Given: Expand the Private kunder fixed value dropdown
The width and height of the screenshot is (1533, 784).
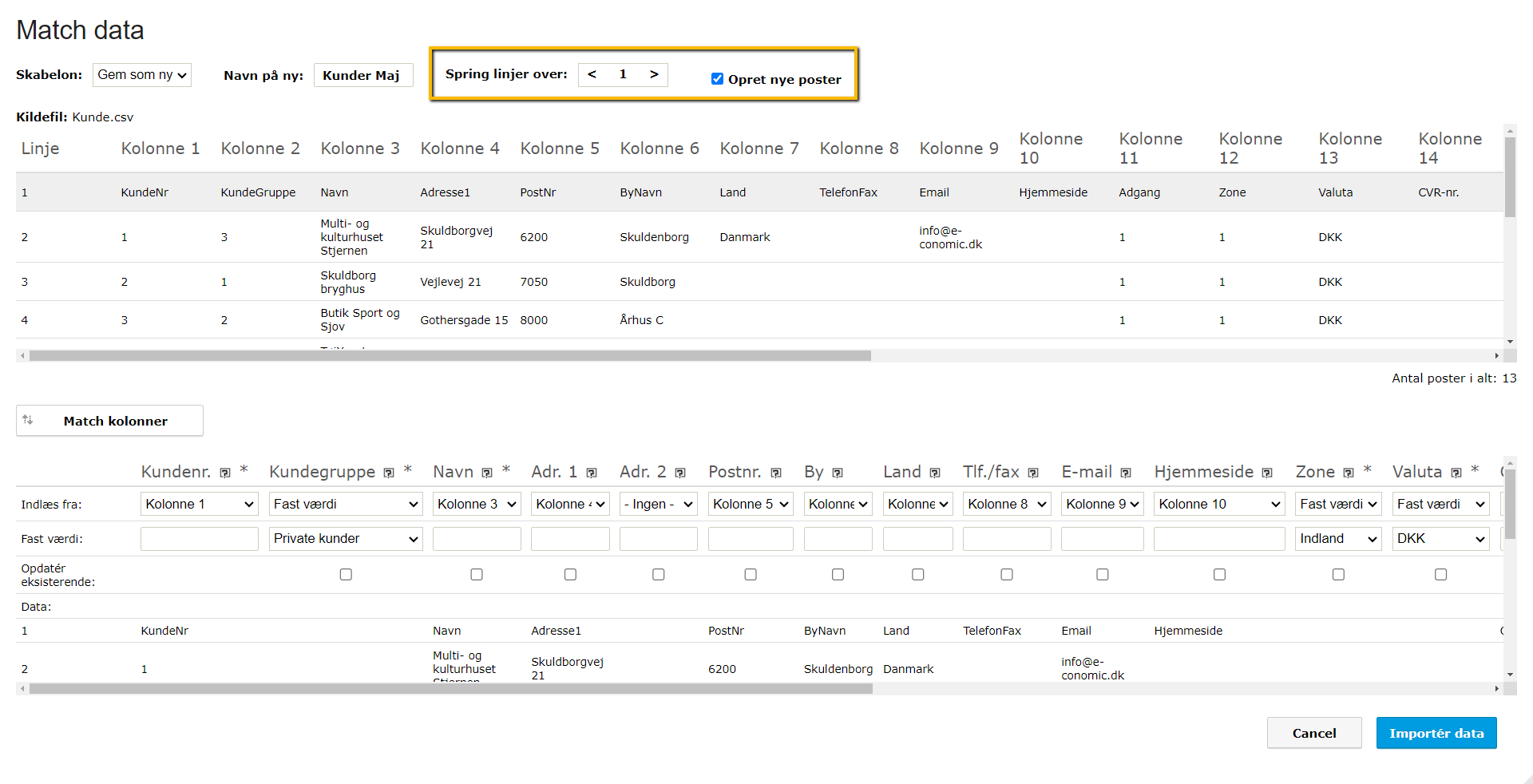Looking at the screenshot, I should click(x=346, y=539).
